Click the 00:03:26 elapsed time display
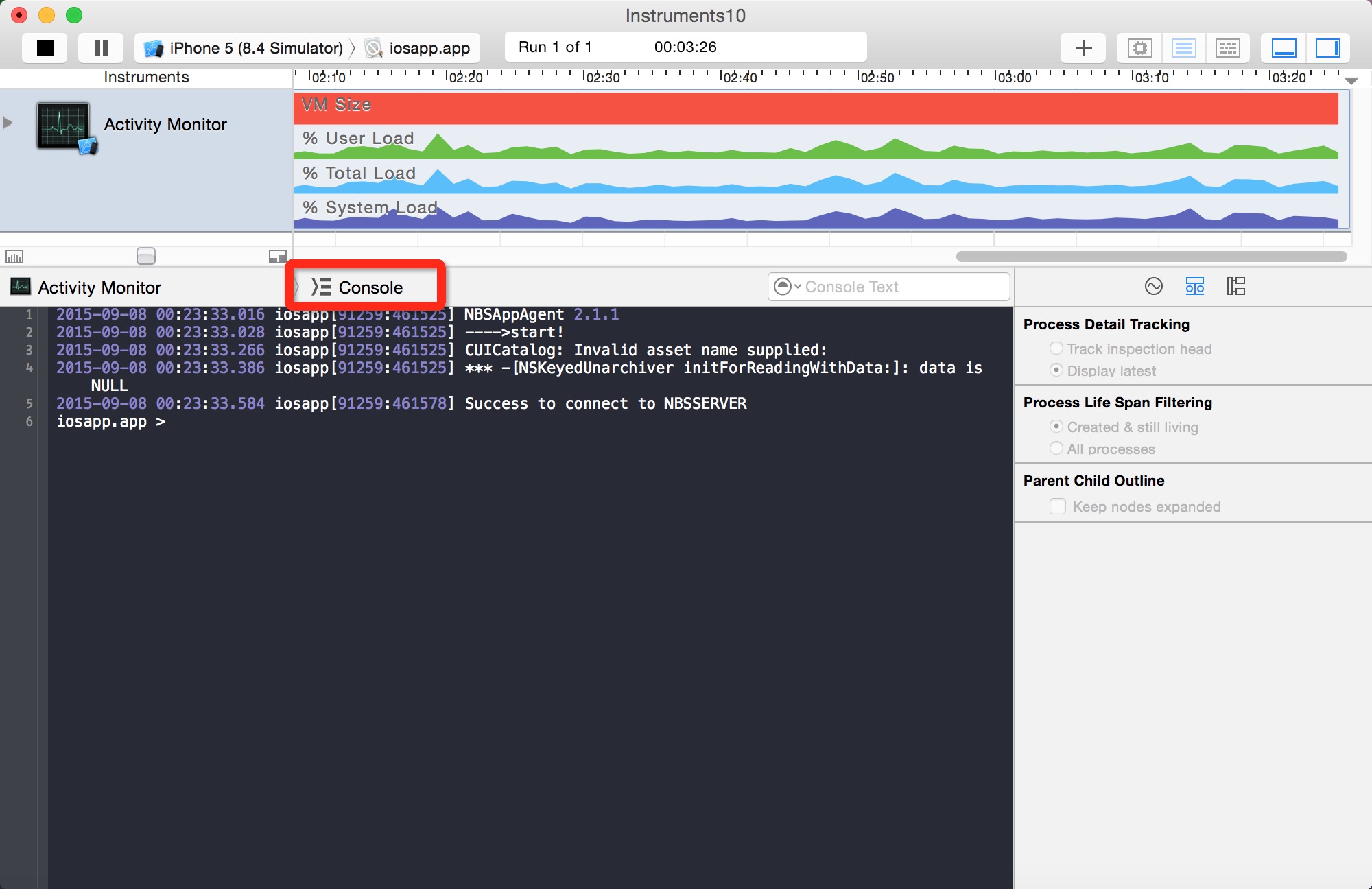Viewport: 1372px width, 889px height. tap(685, 47)
